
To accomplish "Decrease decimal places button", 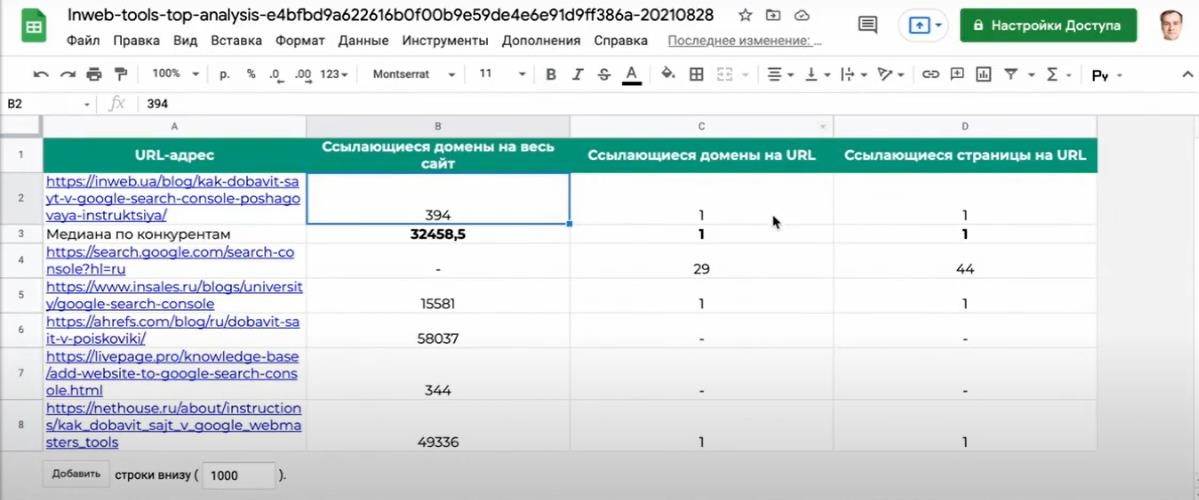I will pyautogui.click(x=275, y=74).
